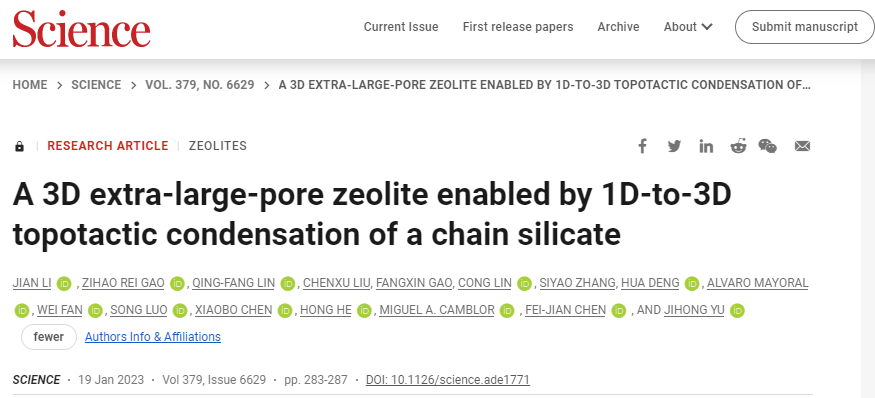Open the Archive menu item
This screenshot has height=398, width=875.
(x=618, y=27)
